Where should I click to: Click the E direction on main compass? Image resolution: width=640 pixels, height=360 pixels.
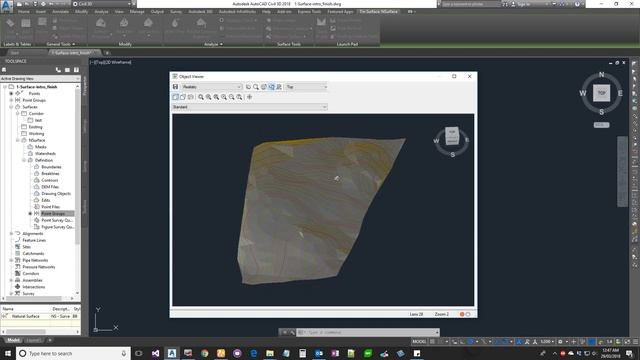pyautogui.click(x=620, y=93)
